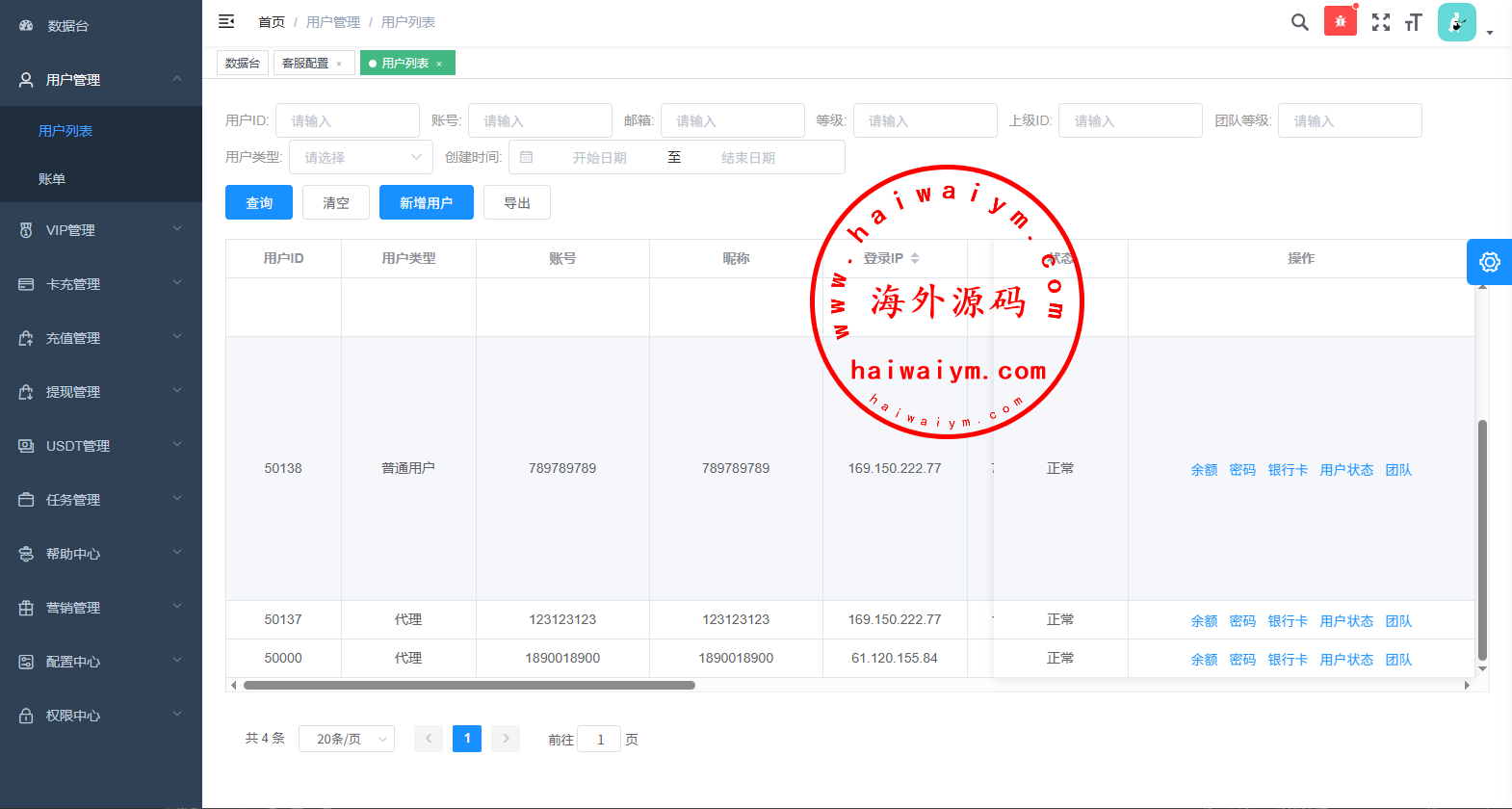Open the 20条/页 page size dropdown
This screenshot has height=809, width=1512.
click(x=346, y=739)
